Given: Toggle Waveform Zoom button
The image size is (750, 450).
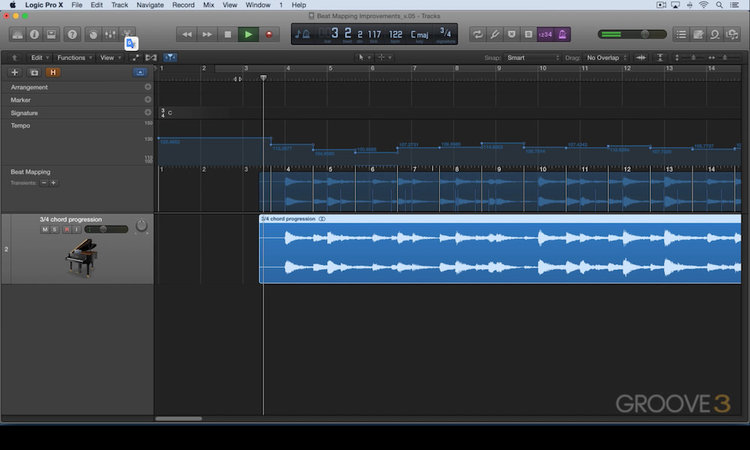Looking at the screenshot, I should click(641, 58).
